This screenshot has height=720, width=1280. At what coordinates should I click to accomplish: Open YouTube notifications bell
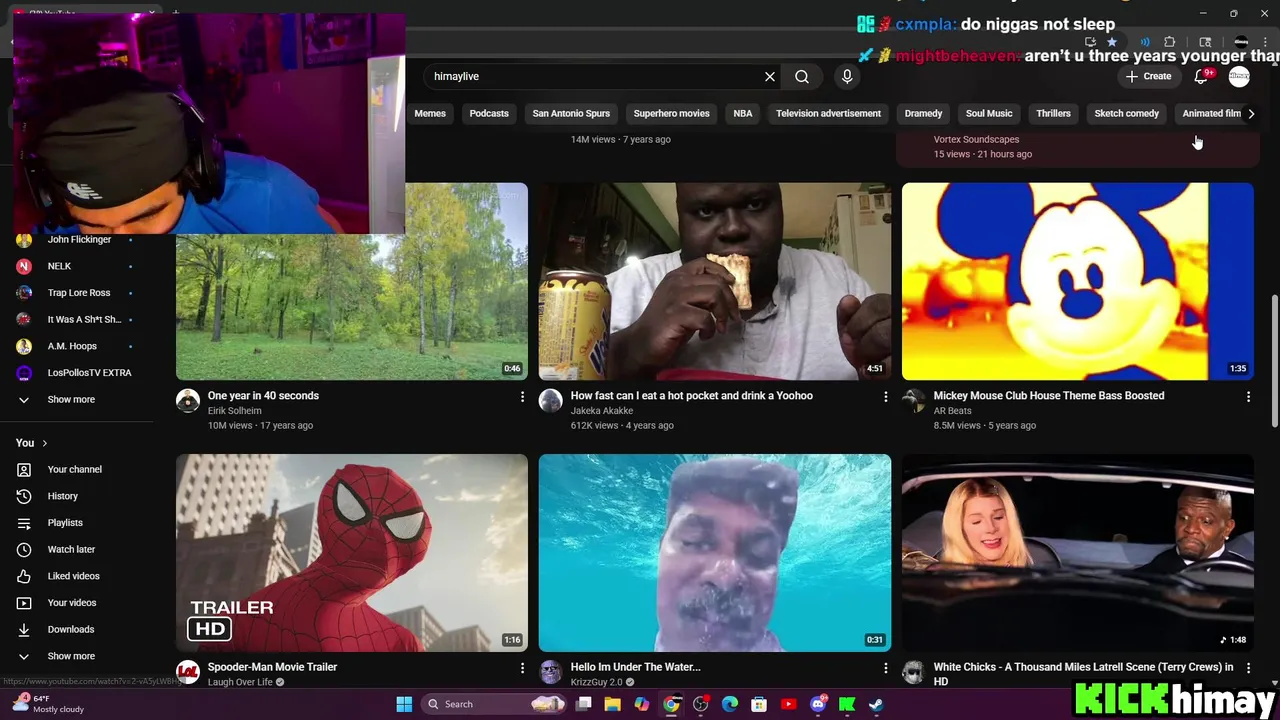tap(1202, 77)
